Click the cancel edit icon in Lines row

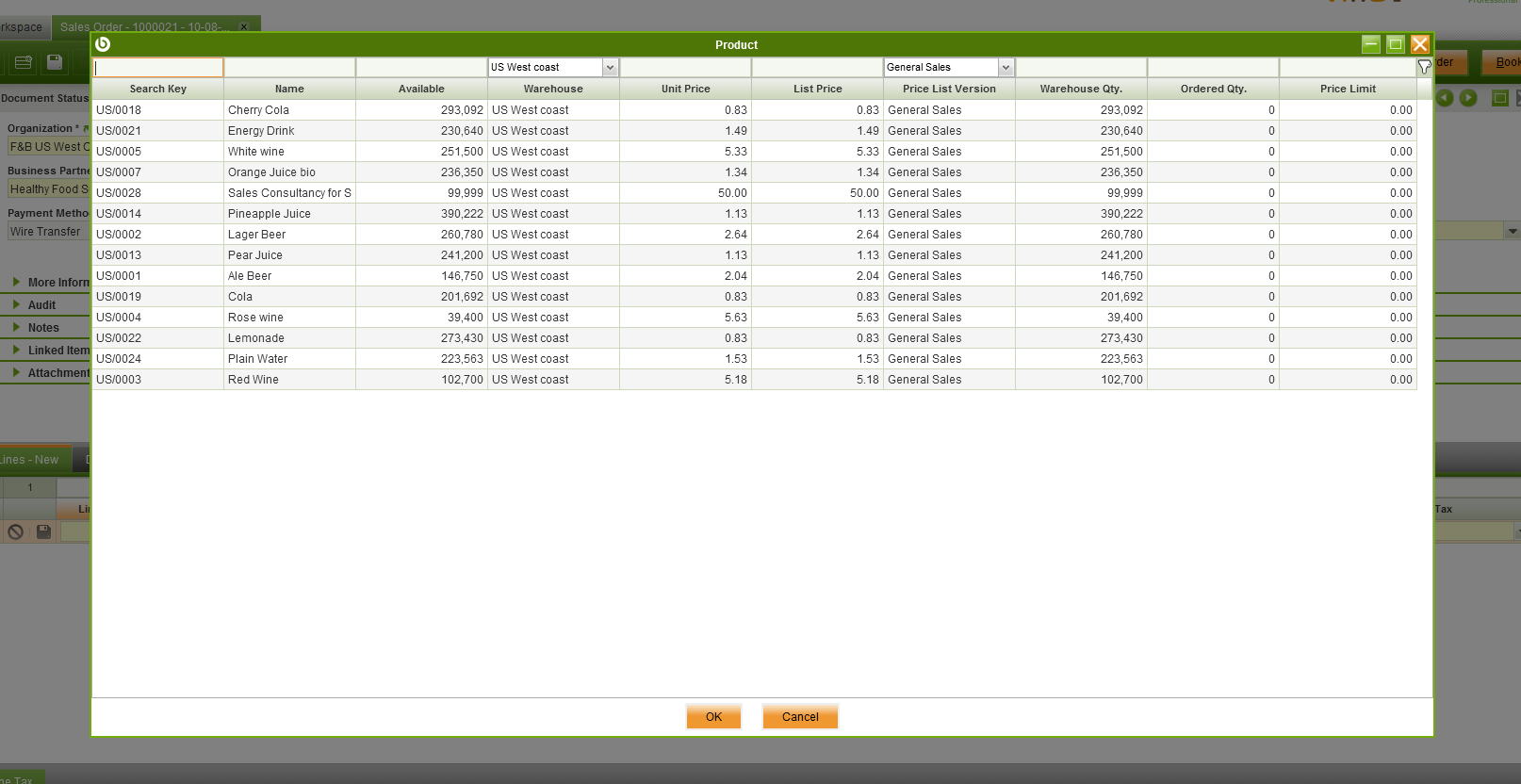[x=15, y=531]
